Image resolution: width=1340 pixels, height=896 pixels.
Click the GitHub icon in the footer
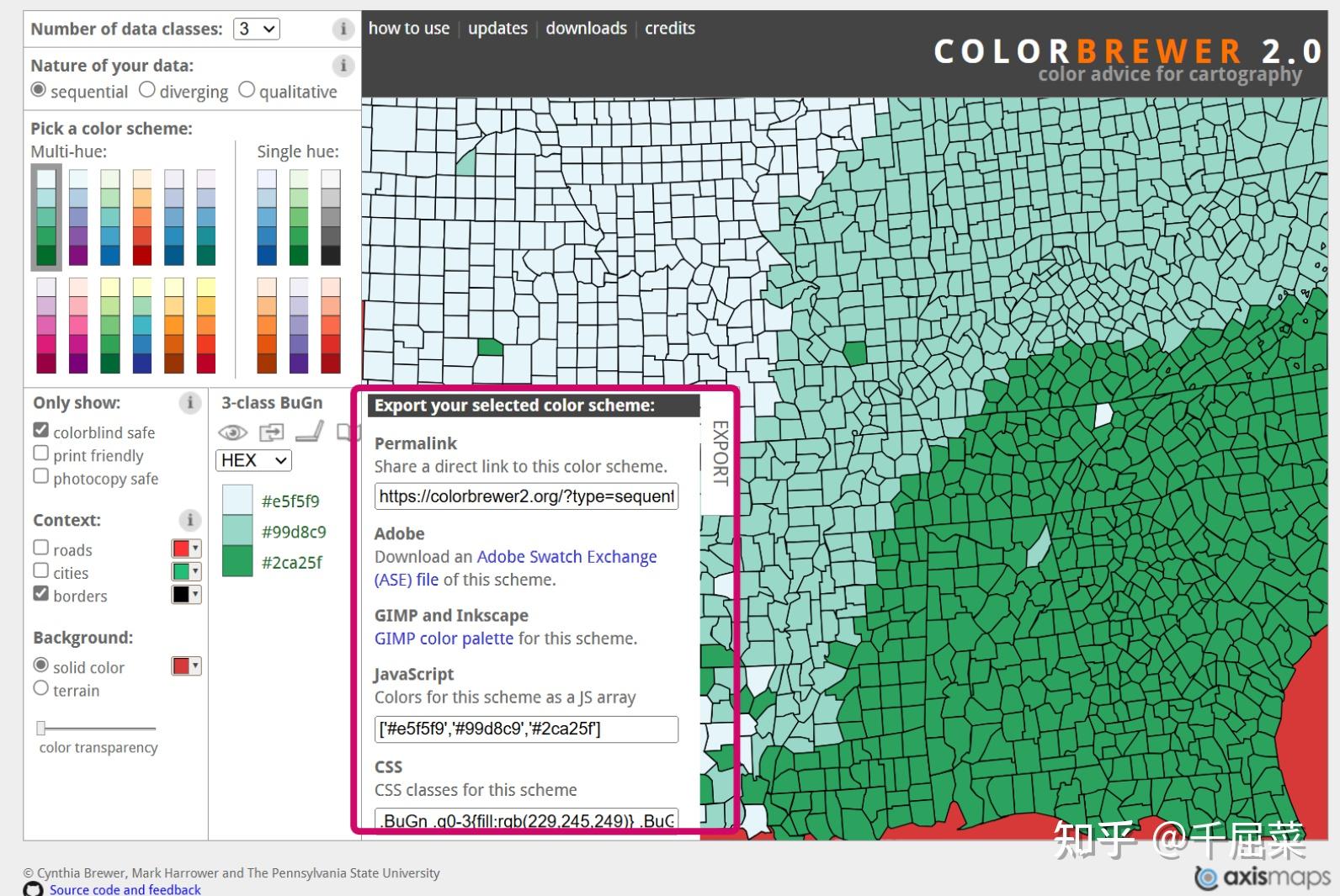point(34,889)
